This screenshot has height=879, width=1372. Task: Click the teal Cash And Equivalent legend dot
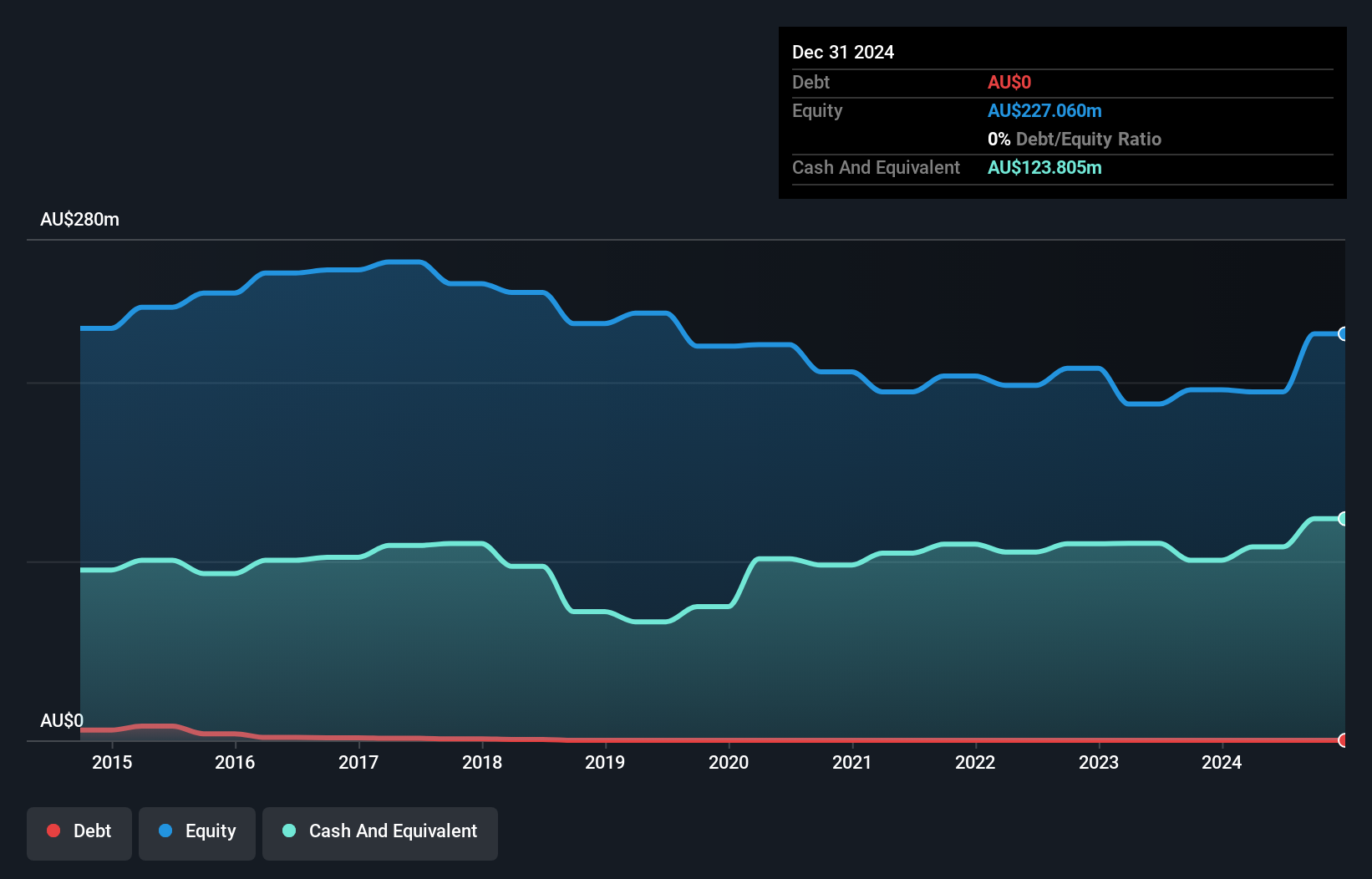pos(289,831)
